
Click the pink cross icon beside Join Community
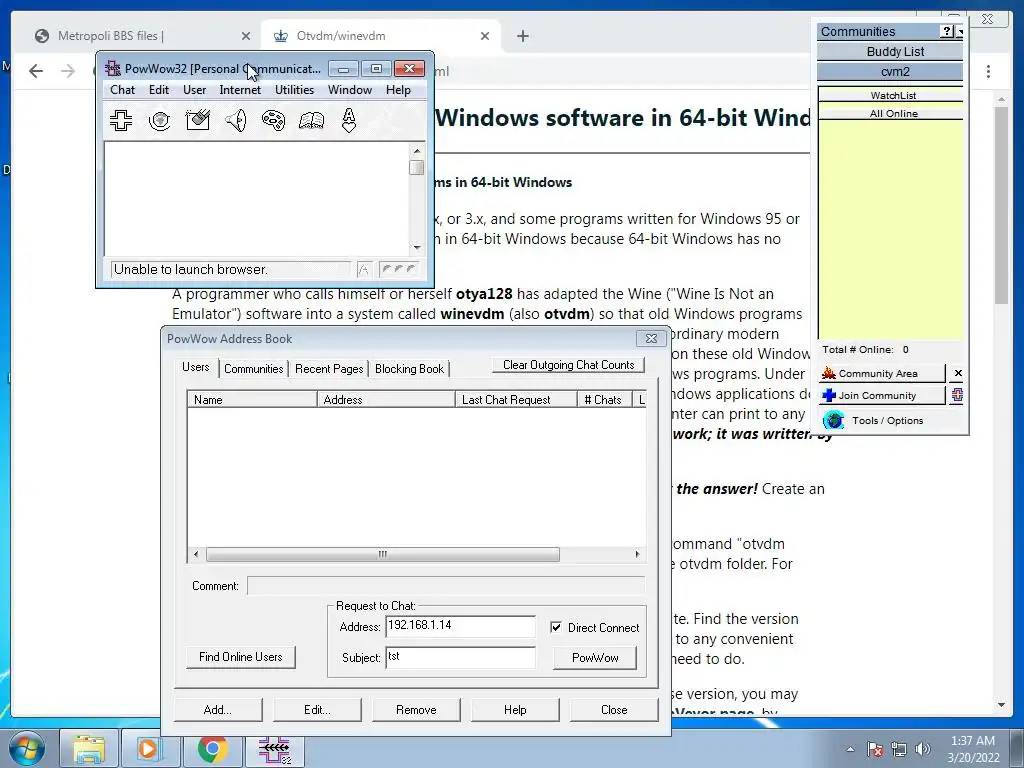[x=957, y=395]
